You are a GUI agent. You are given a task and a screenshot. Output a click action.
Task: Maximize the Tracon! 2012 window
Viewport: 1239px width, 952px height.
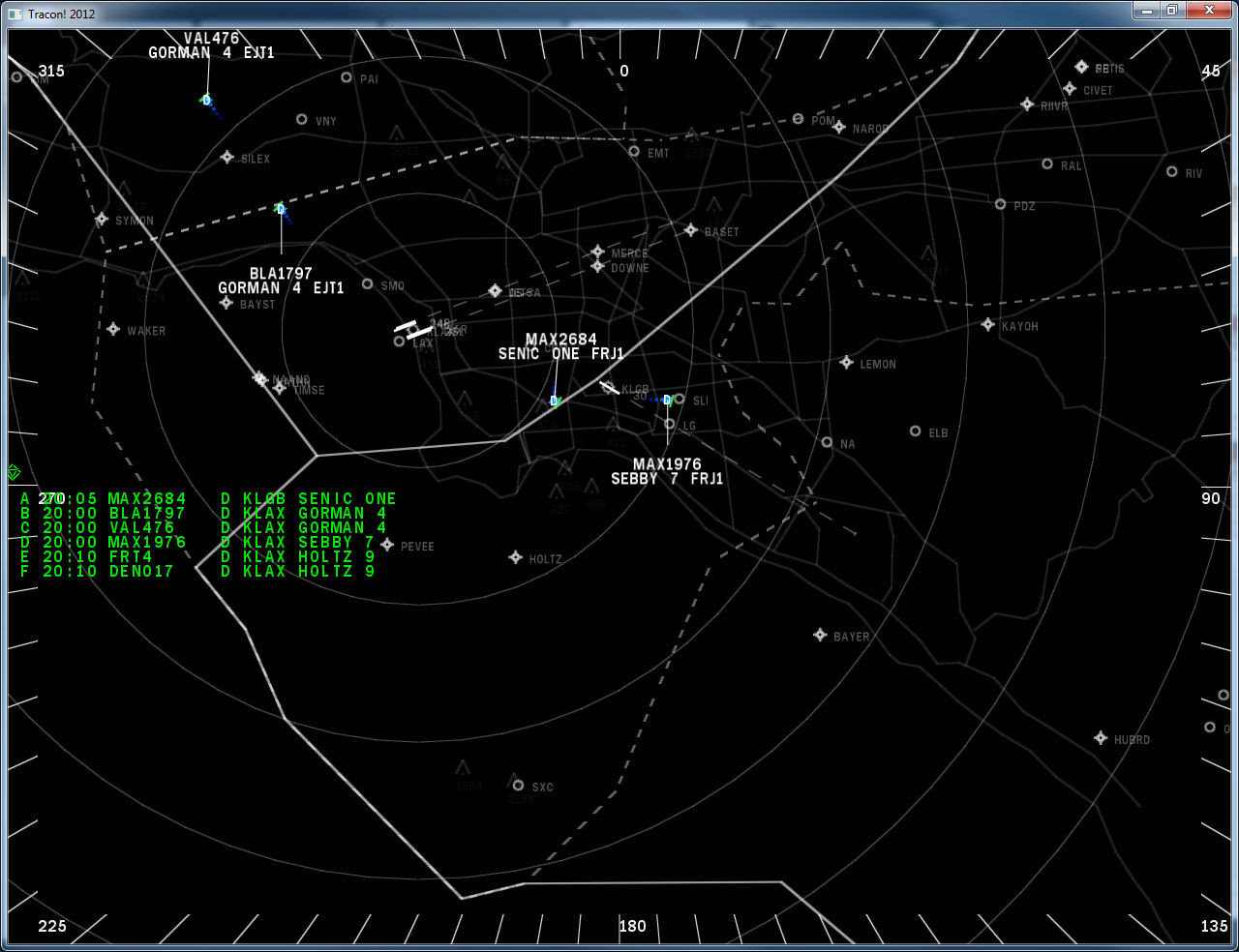(1171, 11)
